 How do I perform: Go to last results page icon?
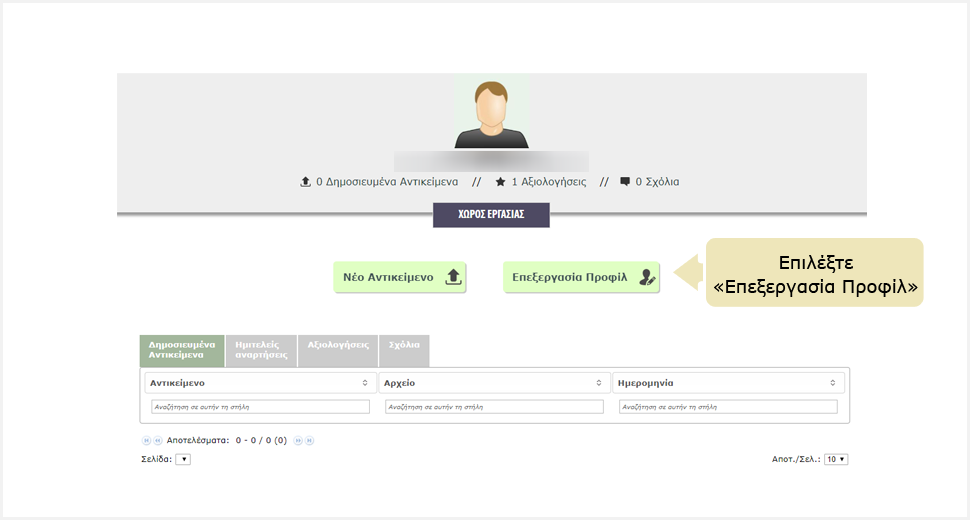click(x=309, y=440)
